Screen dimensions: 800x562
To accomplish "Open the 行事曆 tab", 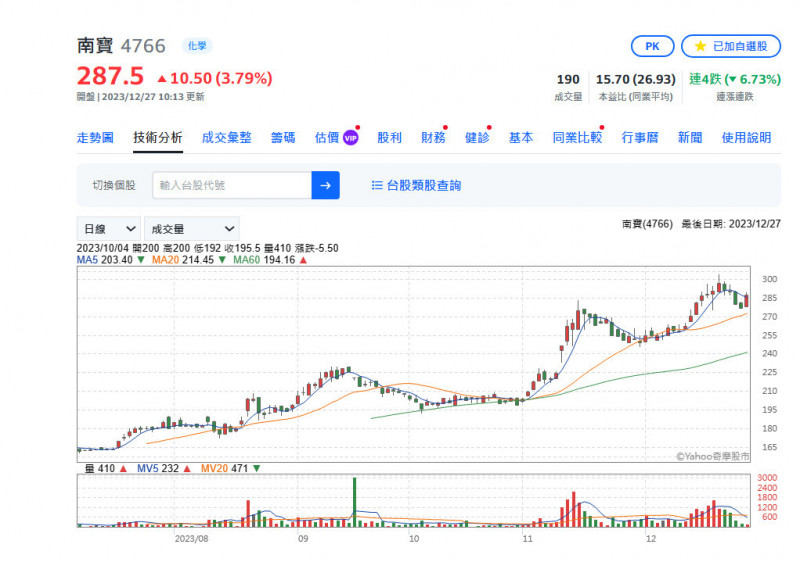I will [x=640, y=138].
